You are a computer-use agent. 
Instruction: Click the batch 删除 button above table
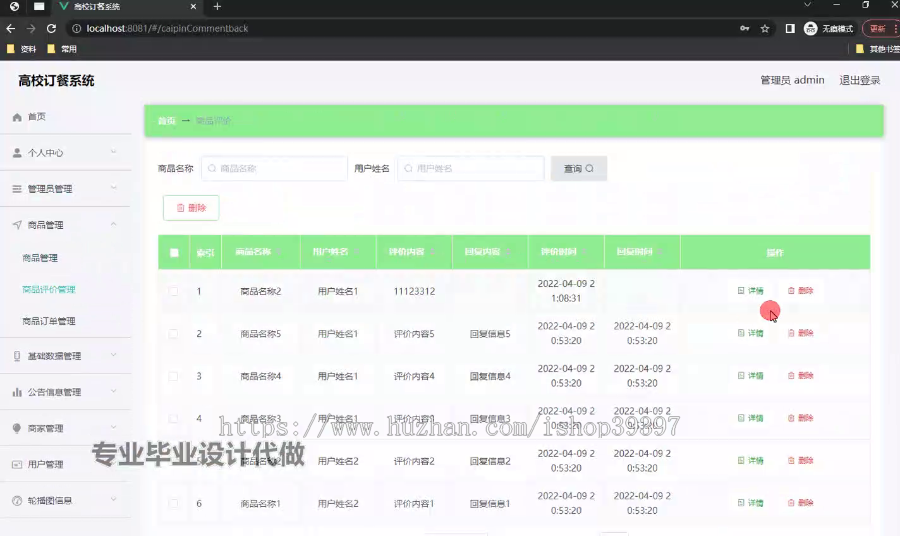coord(191,208)
